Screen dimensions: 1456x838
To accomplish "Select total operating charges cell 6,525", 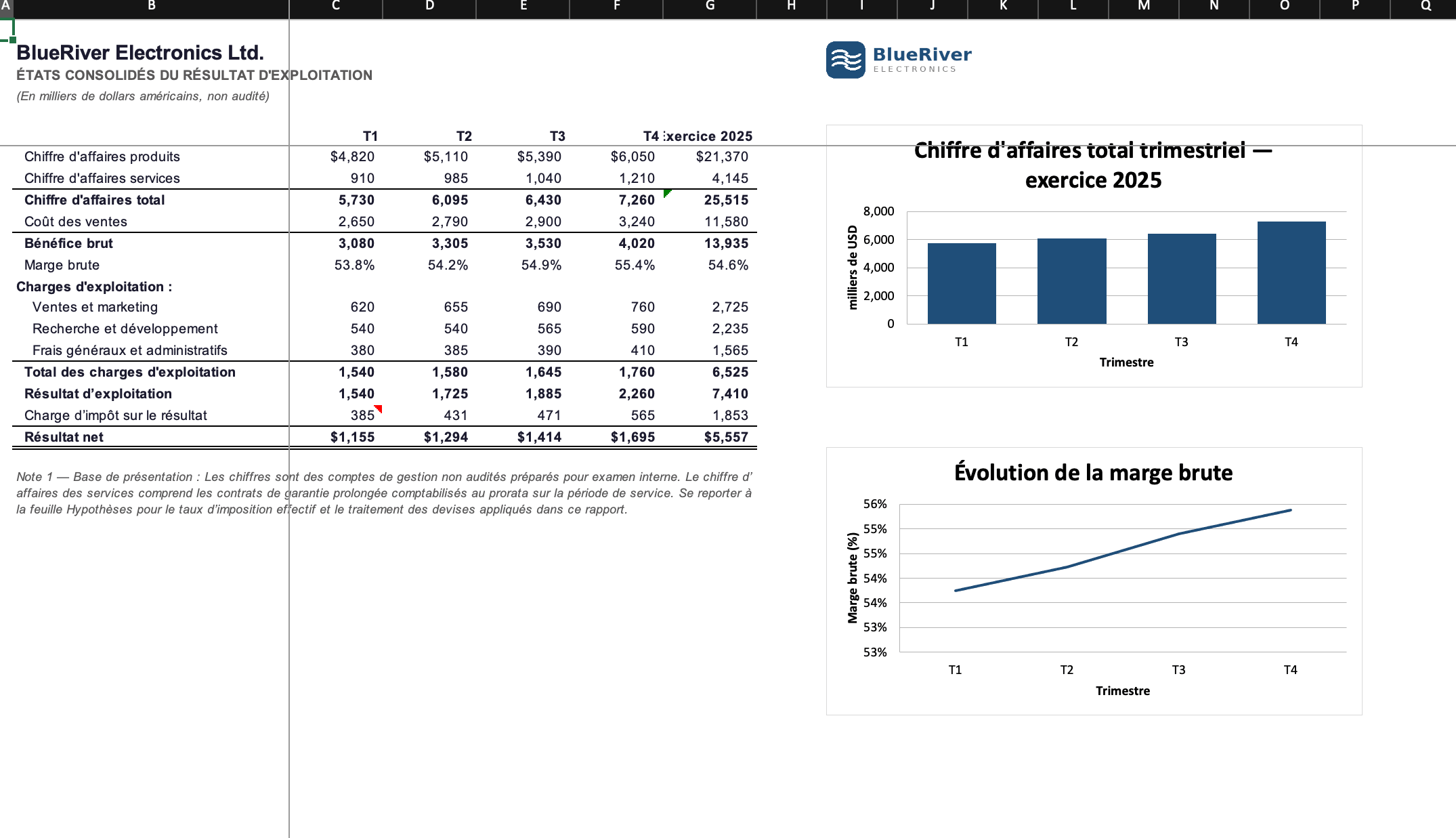I will tap(710, 372).
